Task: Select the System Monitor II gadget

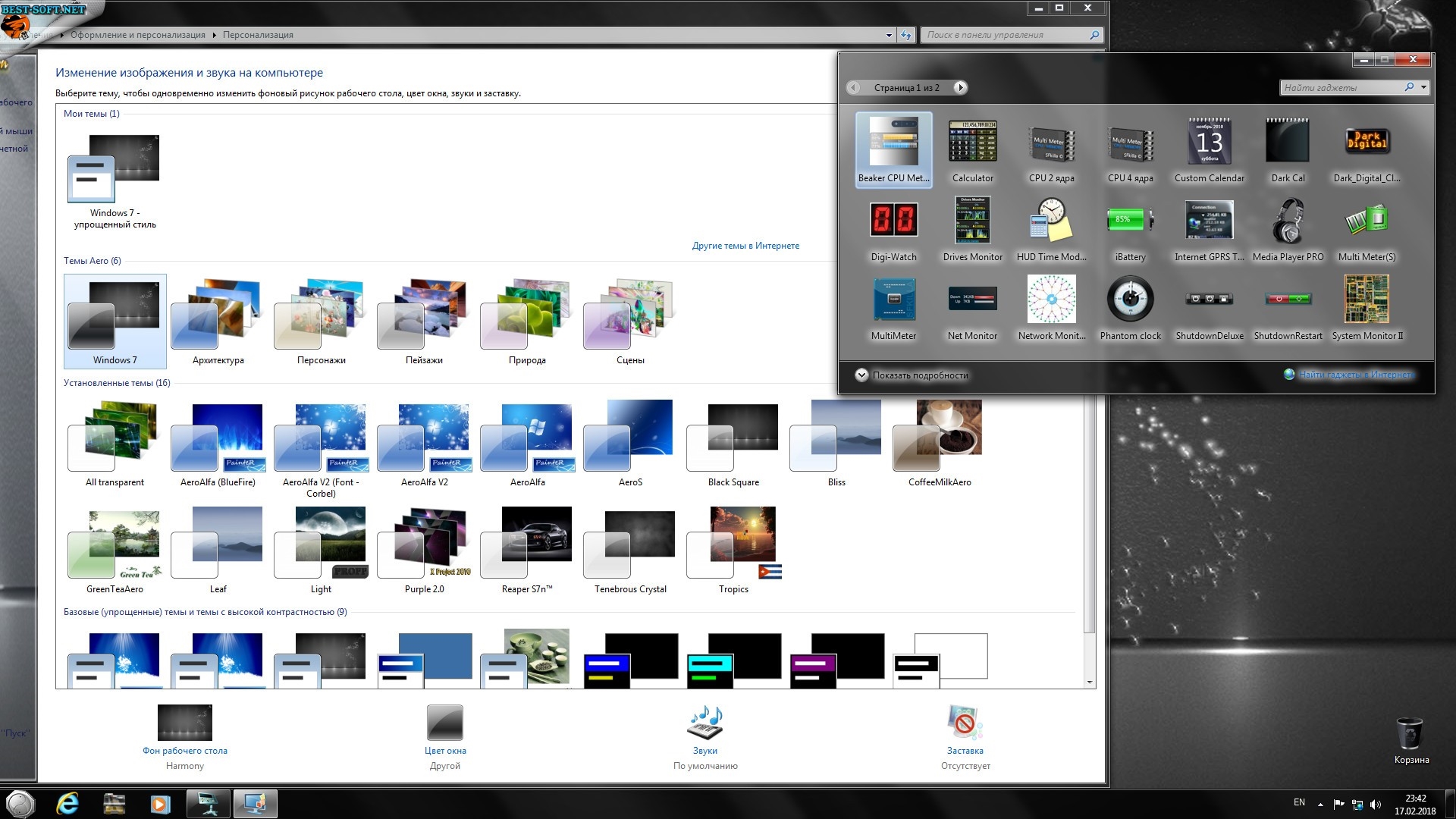Action: pos(1367,300)
